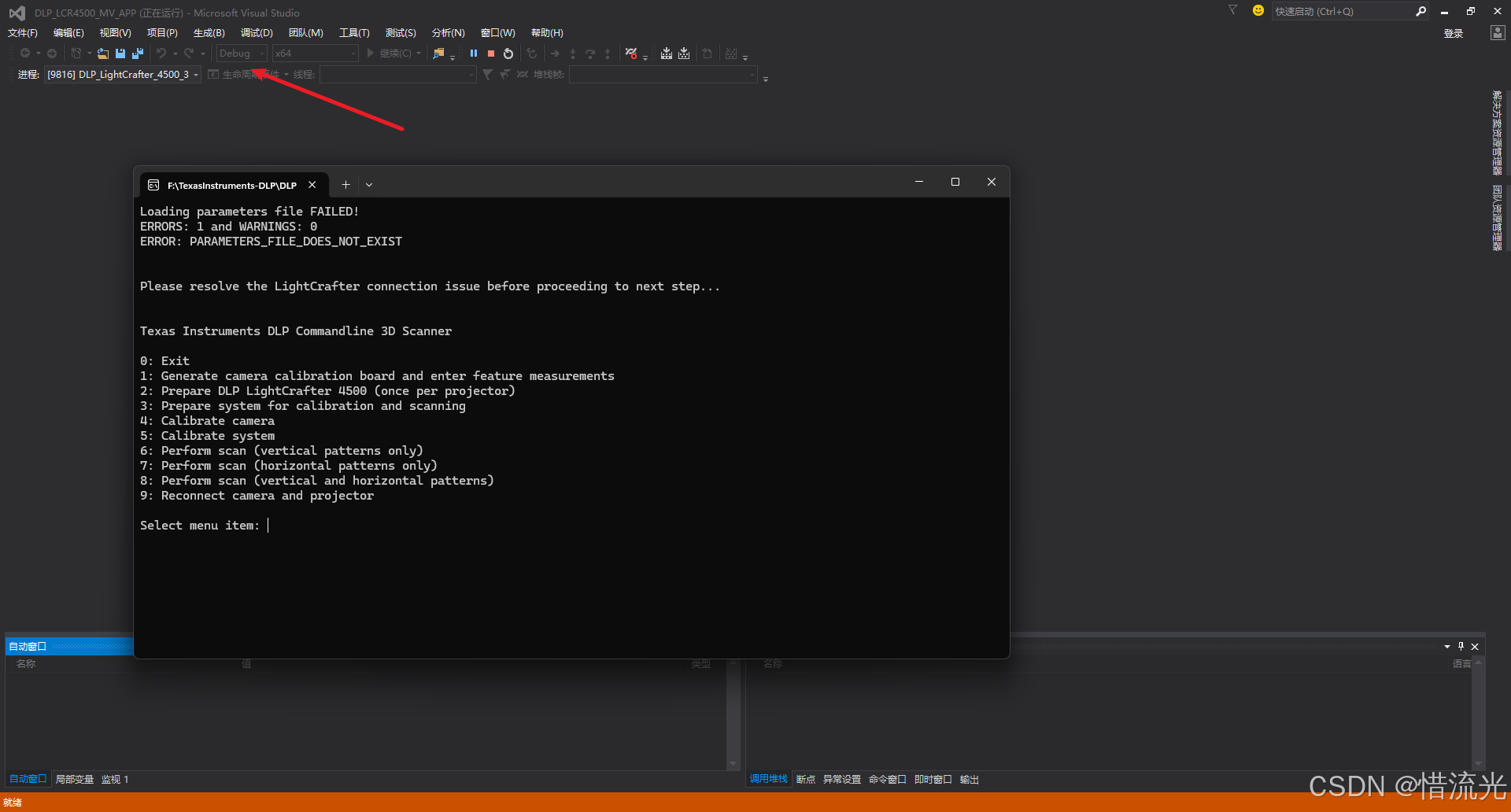Click the notifications flag filter icon
This screenshot has width=1511, height=812.
click(1233, 10)
